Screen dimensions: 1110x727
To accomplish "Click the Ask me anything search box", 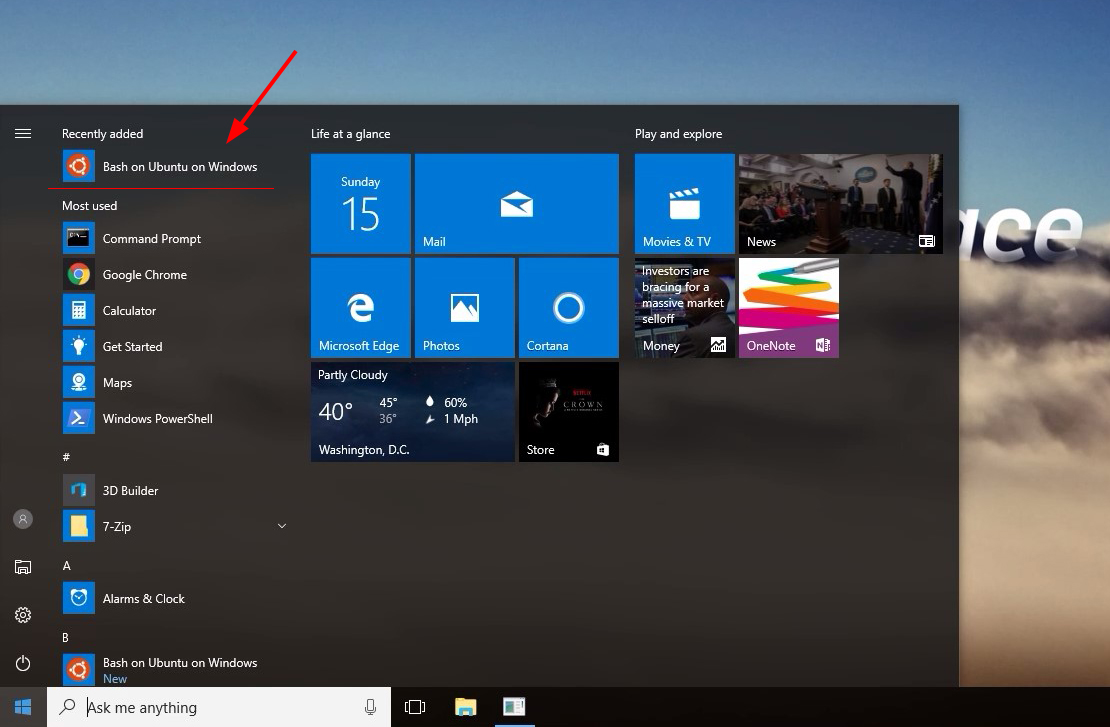I will coord(219,706).
